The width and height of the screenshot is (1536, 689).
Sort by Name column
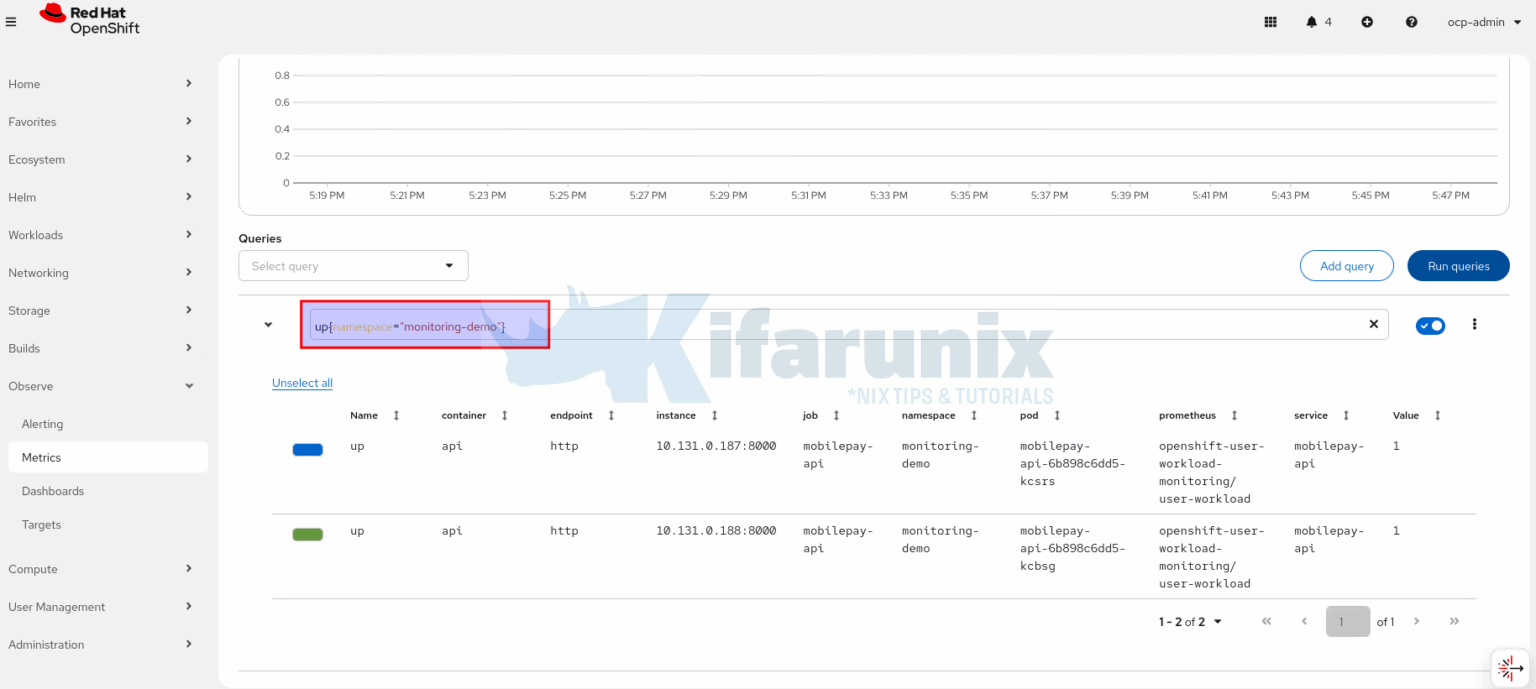pyautogui.click(x=396, y=415)
